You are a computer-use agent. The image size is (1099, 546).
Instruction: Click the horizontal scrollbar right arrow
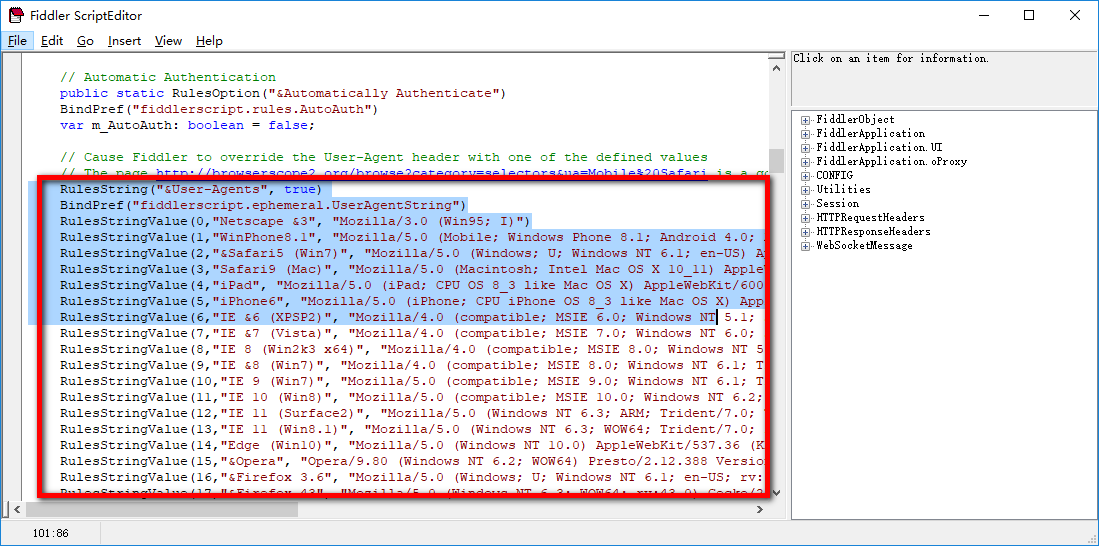(x=760, y=510)
